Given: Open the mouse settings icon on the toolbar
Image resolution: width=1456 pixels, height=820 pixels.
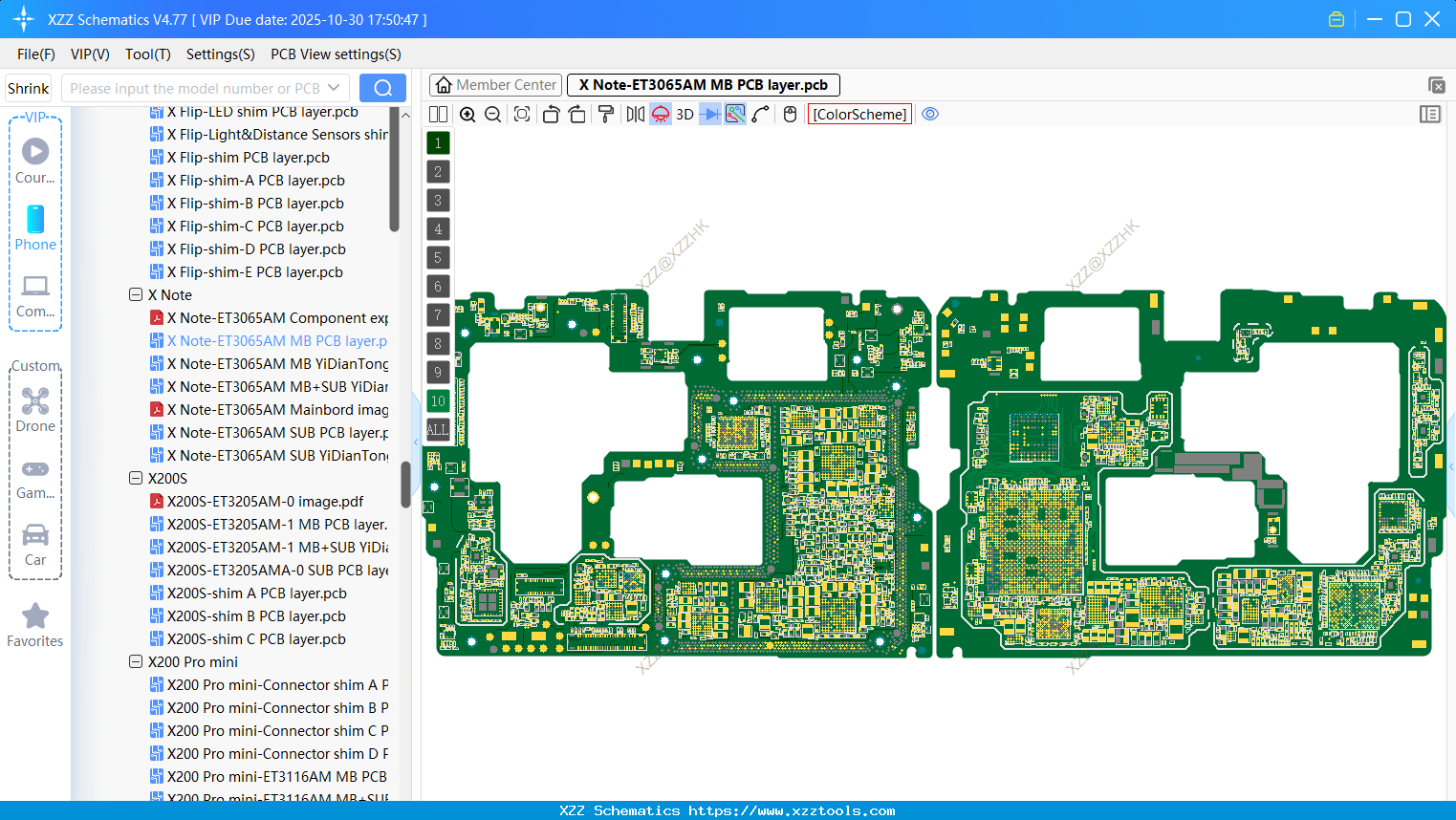Looking at the screenshot, I should (789, 114).
